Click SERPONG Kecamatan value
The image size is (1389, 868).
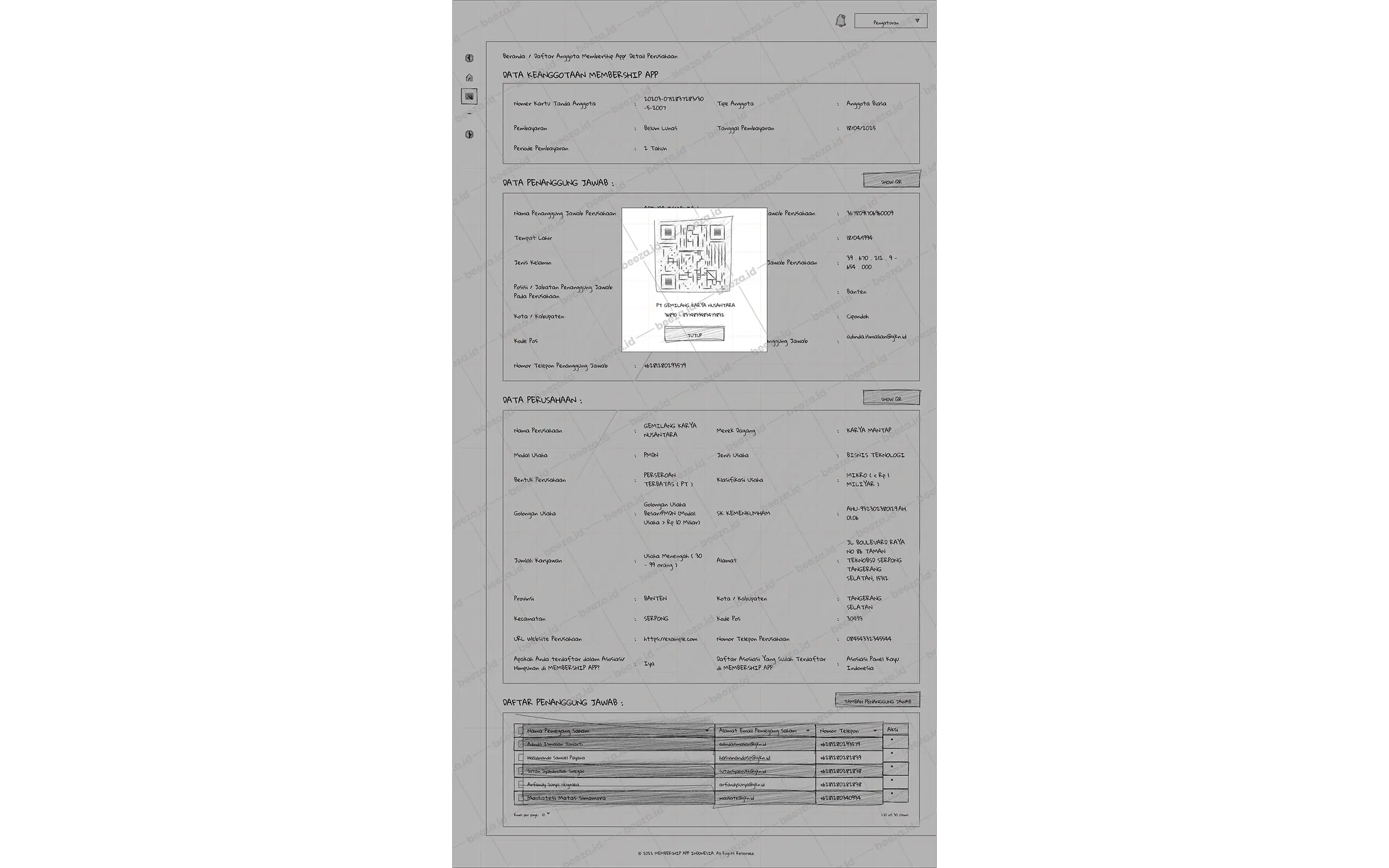[x=656, y=619]
